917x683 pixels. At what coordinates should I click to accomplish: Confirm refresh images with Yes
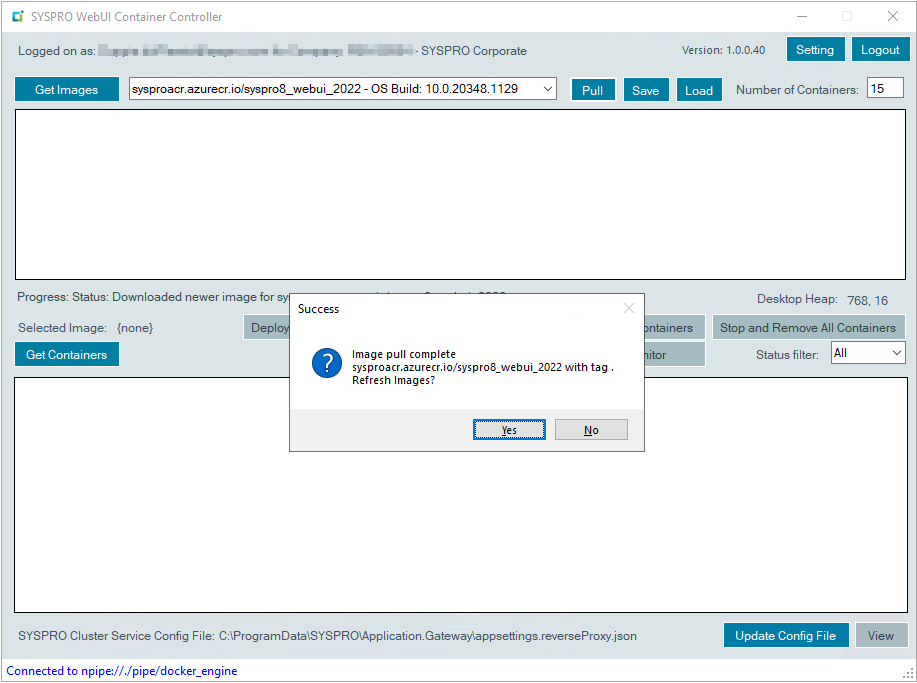(509, 430)
